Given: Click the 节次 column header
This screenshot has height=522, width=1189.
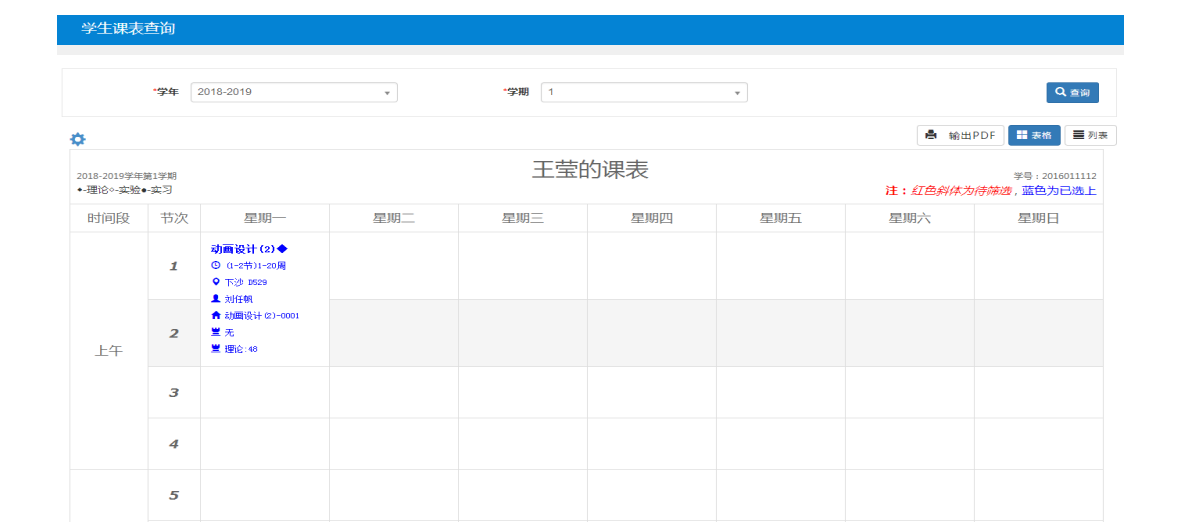Looking at the screenshot, I should point(174,219).
